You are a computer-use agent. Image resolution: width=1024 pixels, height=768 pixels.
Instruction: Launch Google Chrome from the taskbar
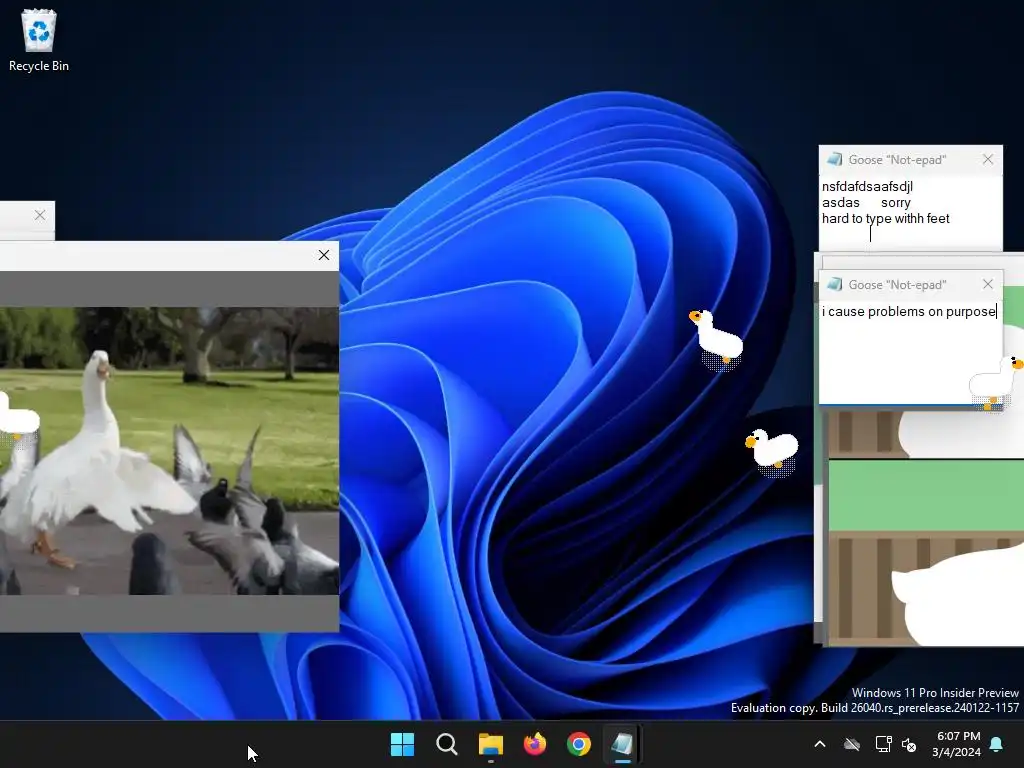pos(579,744)
